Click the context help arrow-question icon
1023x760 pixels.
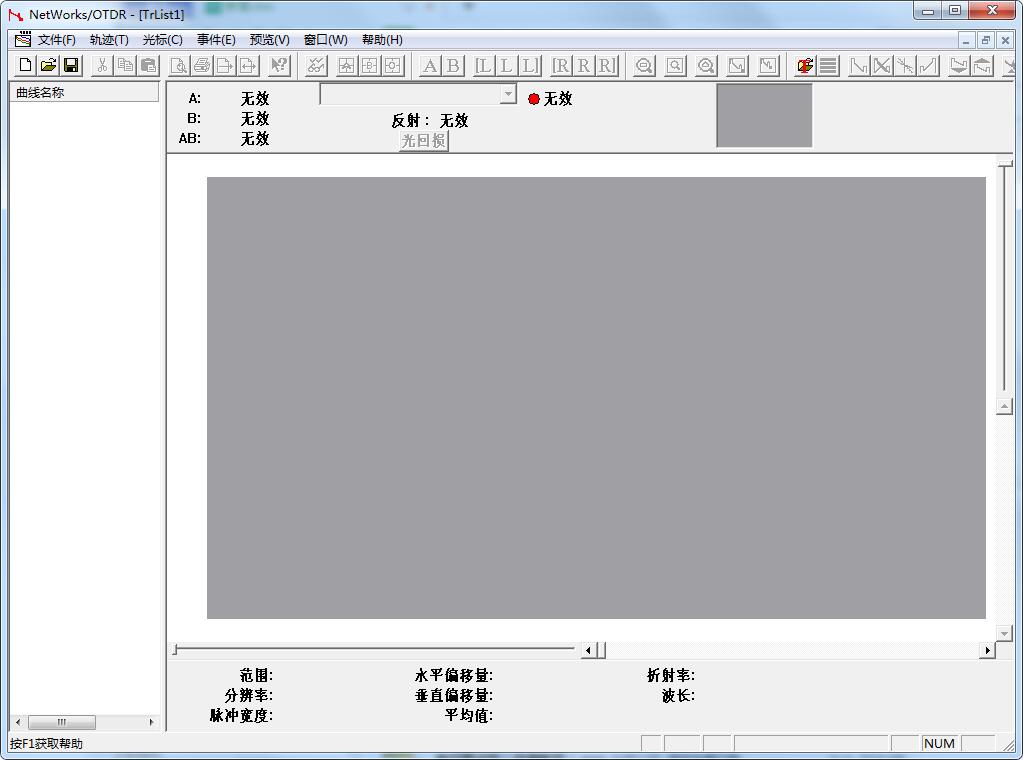[x=279, y=65]
